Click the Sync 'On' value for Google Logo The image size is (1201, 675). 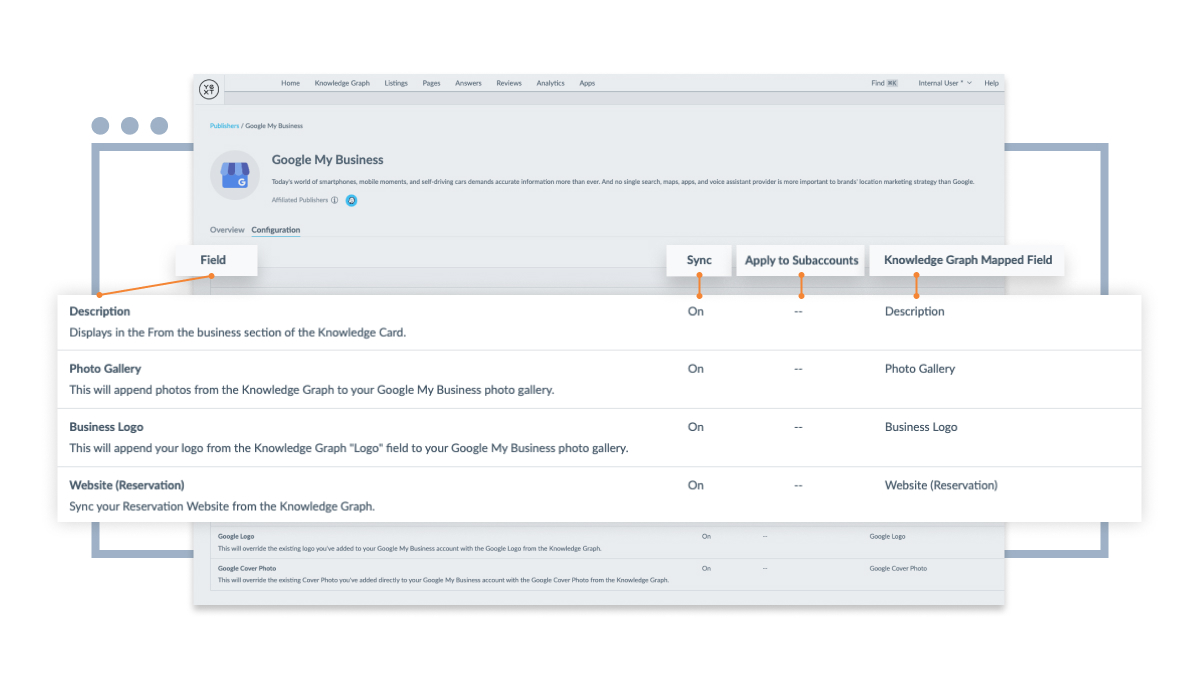(706, 536)
